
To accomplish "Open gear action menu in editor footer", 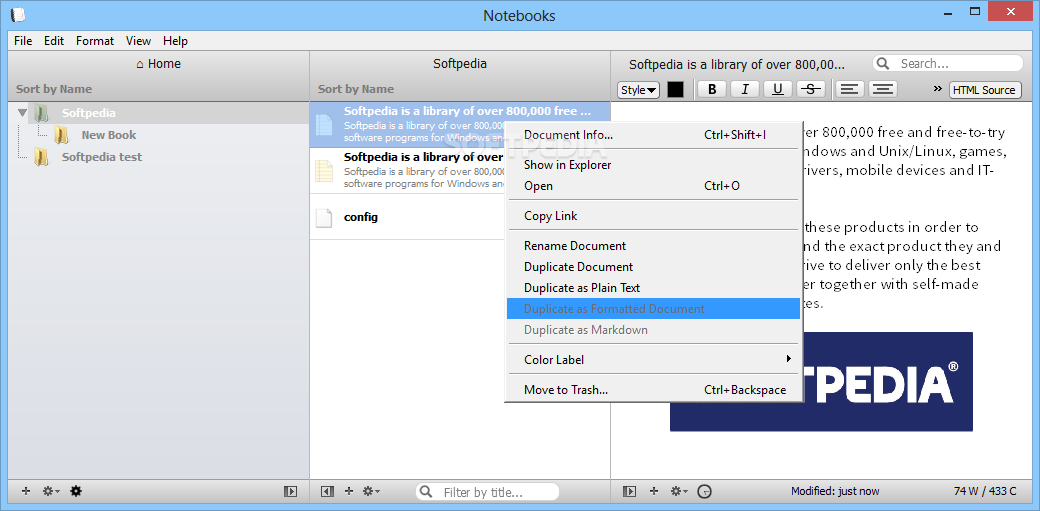I will 679,491.
